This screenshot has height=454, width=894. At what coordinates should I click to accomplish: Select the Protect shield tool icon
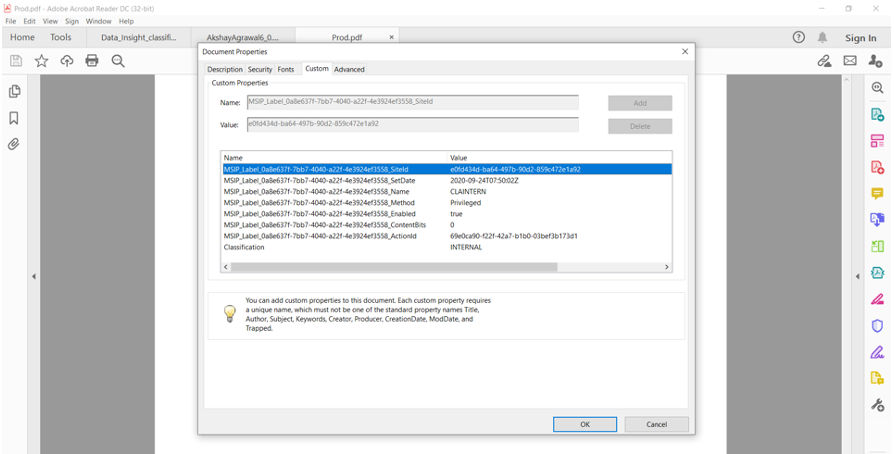point(877,326)
